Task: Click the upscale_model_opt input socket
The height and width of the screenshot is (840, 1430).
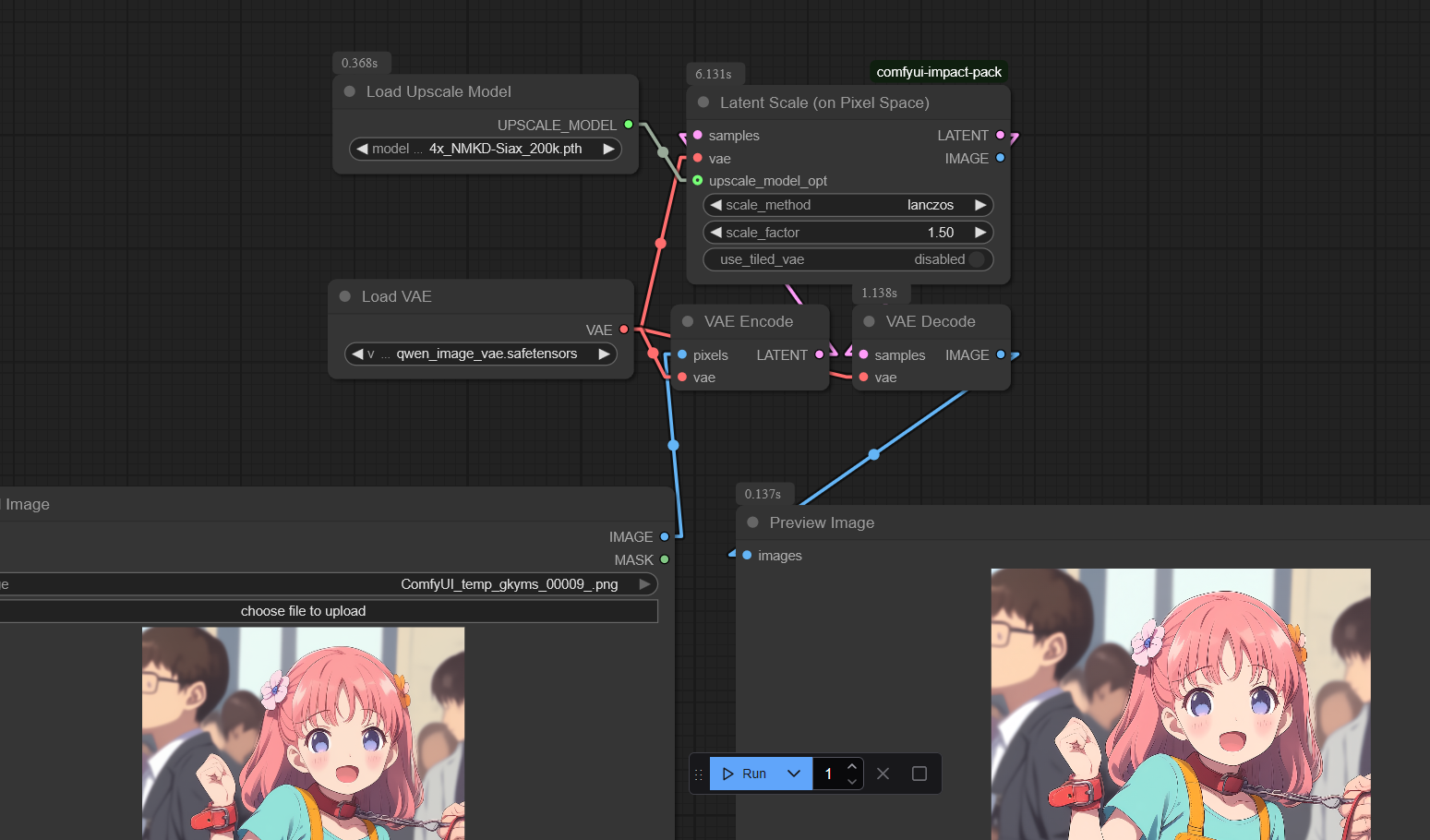Action: pos(698,180)
